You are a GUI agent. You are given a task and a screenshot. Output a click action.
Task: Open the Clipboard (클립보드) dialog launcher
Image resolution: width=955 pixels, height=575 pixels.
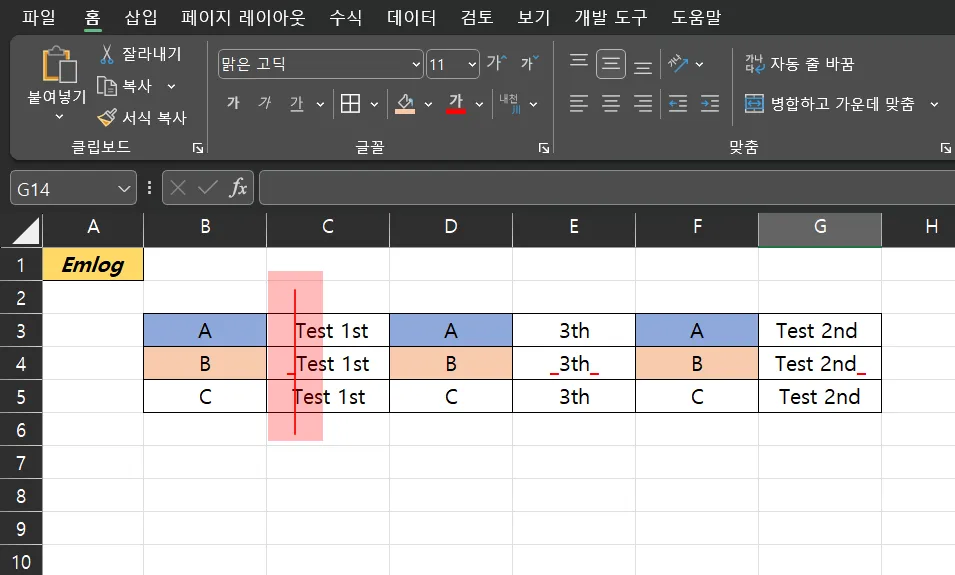tap(198, 148)
